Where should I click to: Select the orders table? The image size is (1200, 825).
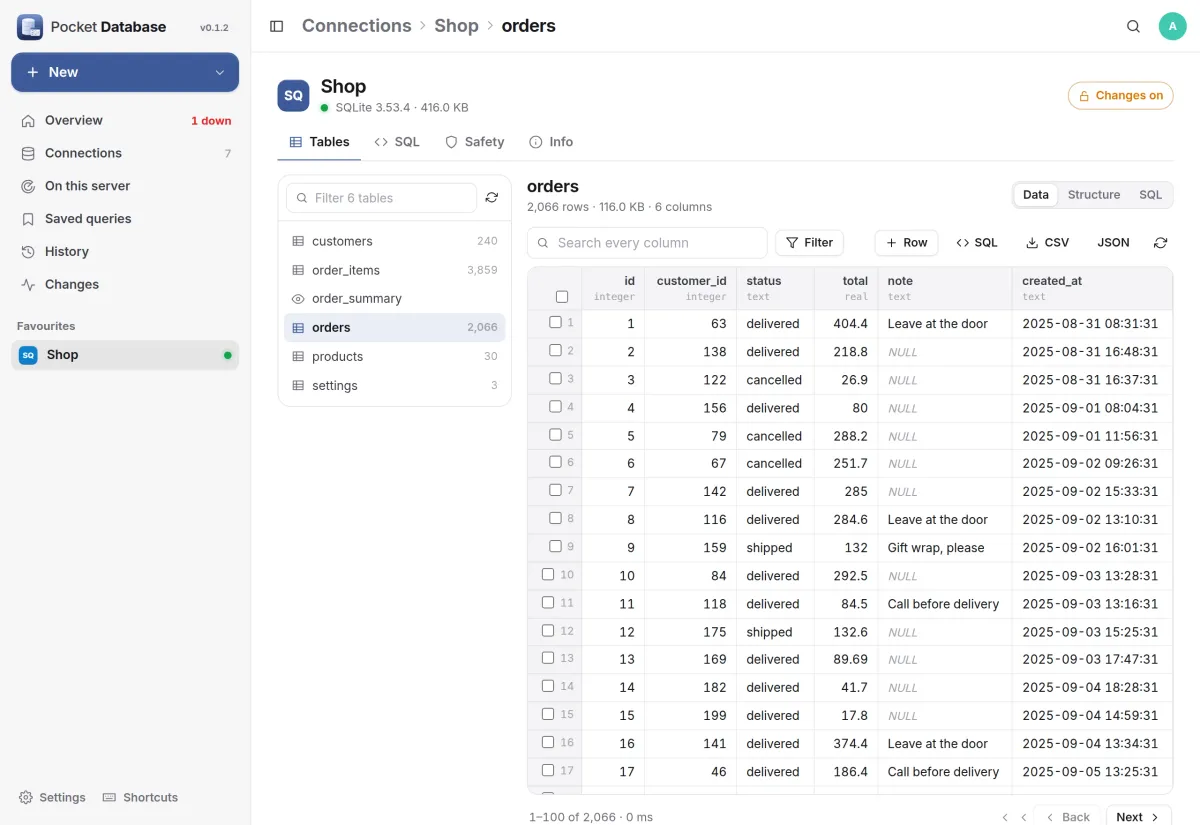[x=395, y=328]
